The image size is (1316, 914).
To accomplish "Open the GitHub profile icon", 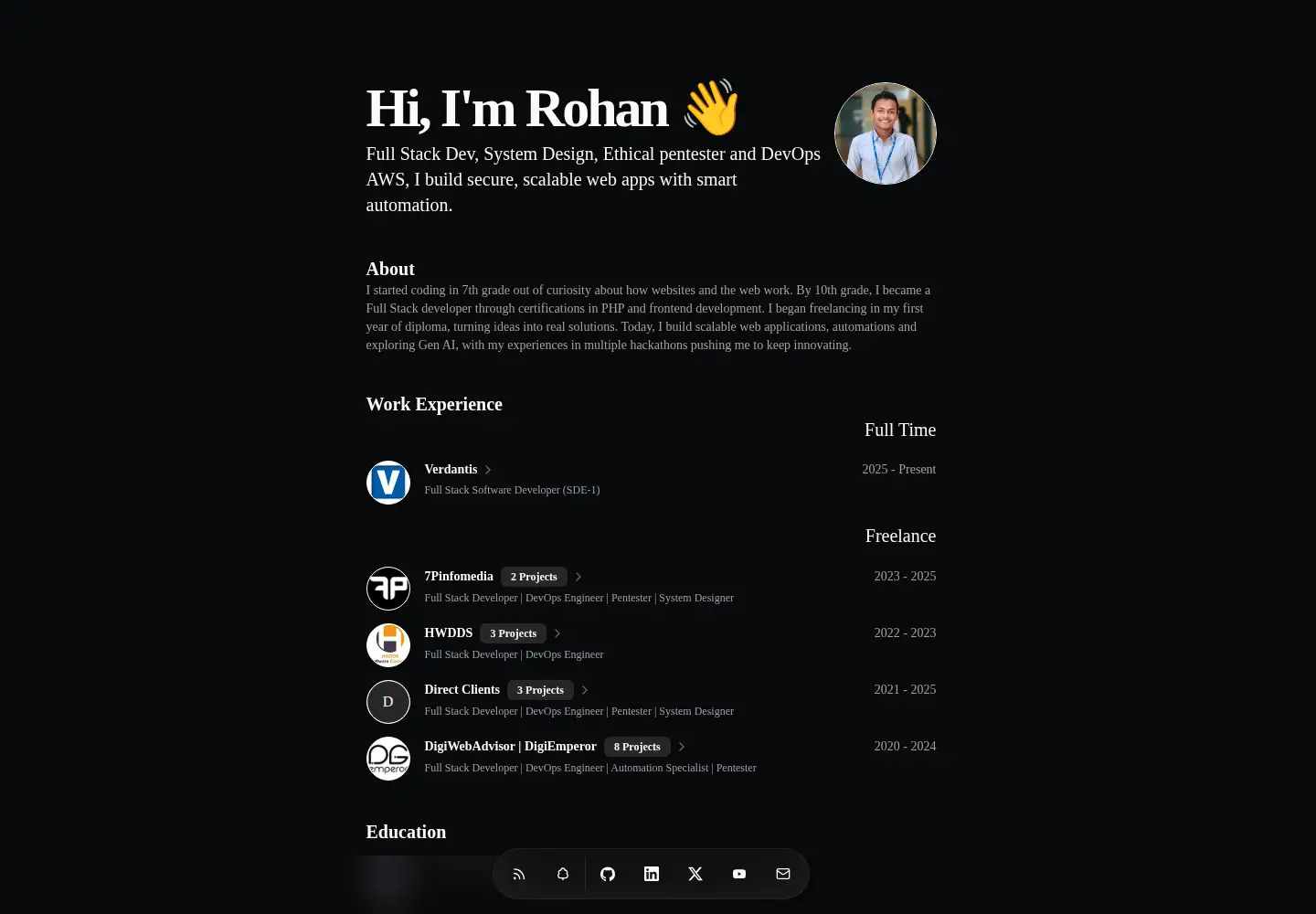I will (x=608, y=874).
